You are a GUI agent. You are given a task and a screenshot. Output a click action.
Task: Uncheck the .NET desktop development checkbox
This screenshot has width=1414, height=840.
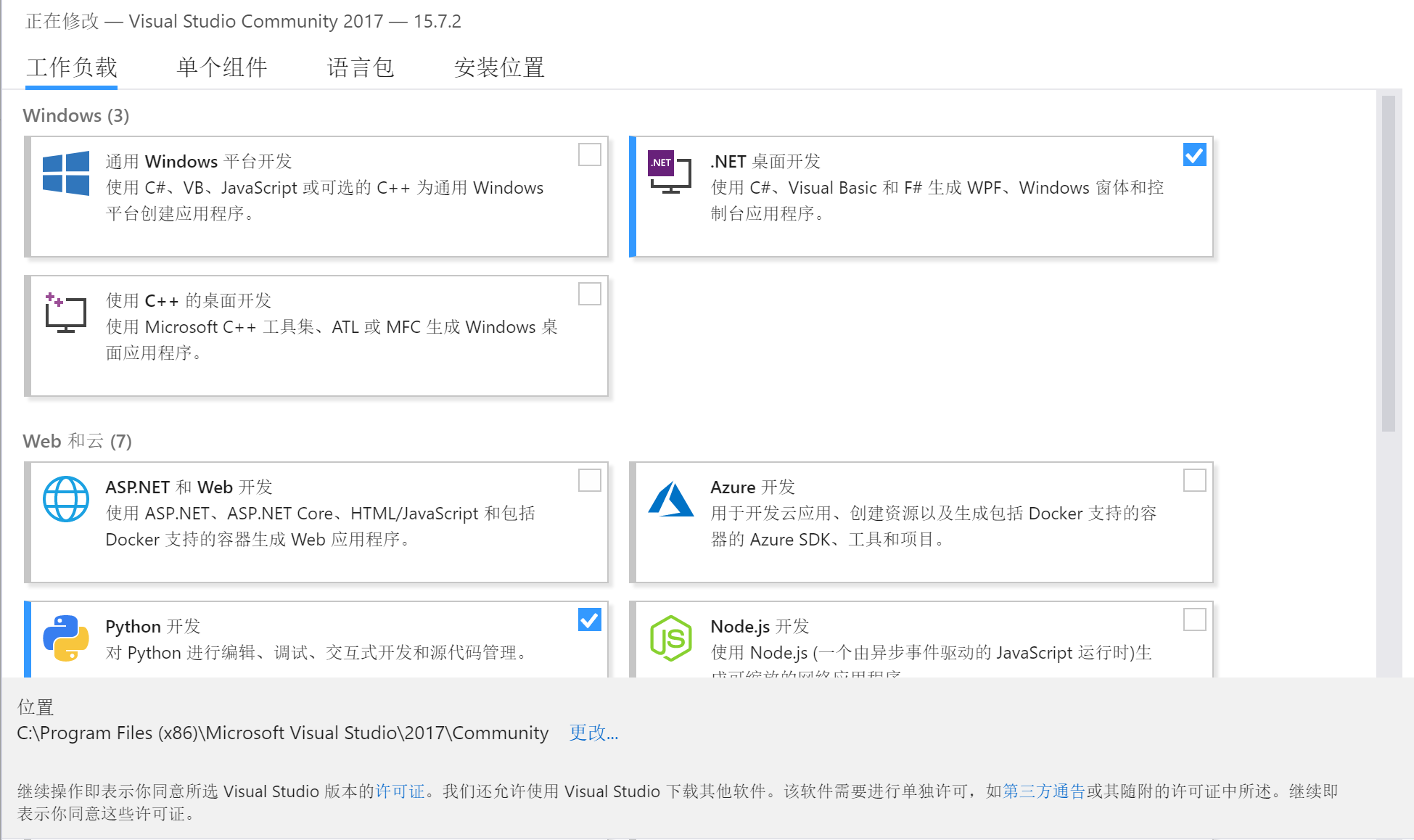1194,155
